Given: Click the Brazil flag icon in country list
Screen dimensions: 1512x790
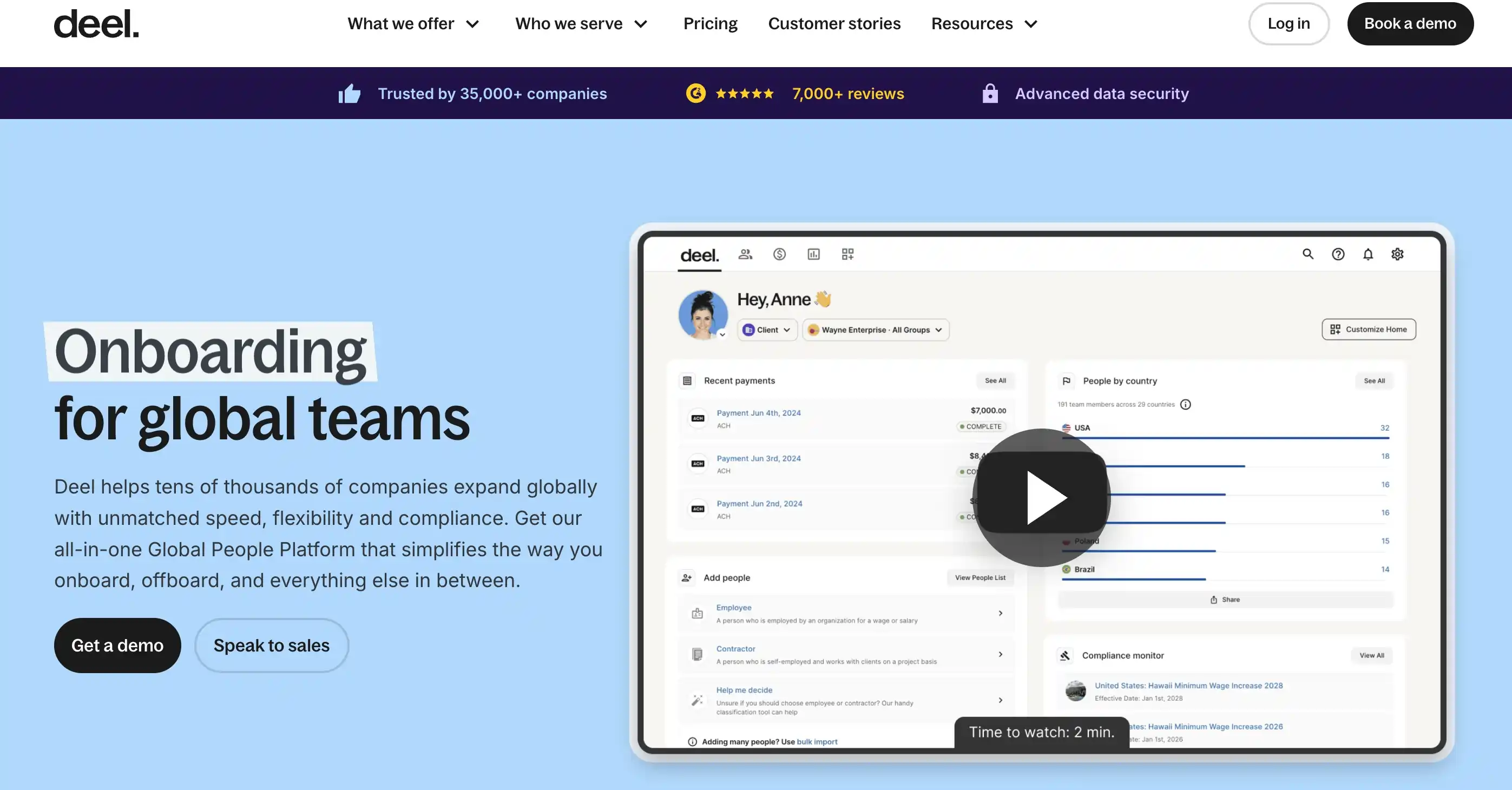Looking at the screenshot, I should (1067, 569).
